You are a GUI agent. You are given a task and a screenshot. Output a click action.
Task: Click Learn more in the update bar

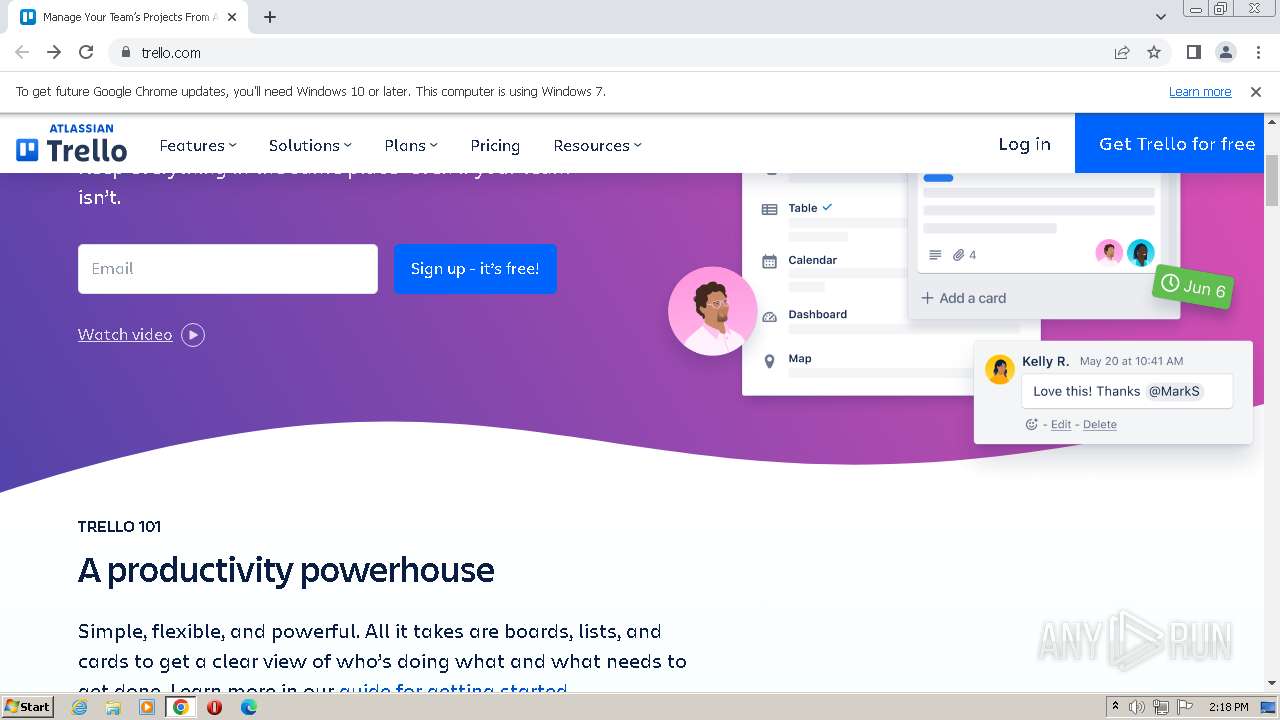[1200, 92]
